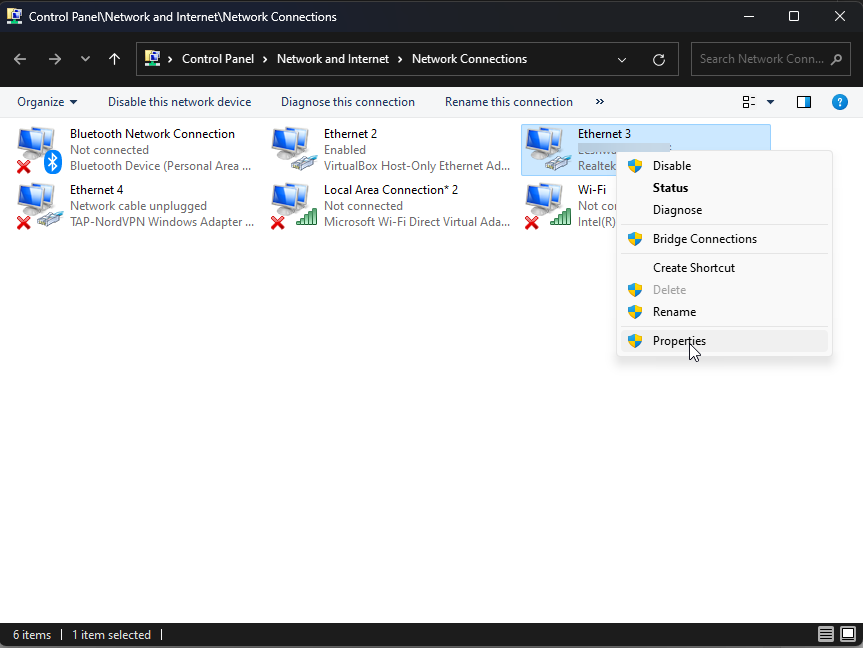
Task: Click the Ethernet 4 name label
Action: [x=96, y=190]
